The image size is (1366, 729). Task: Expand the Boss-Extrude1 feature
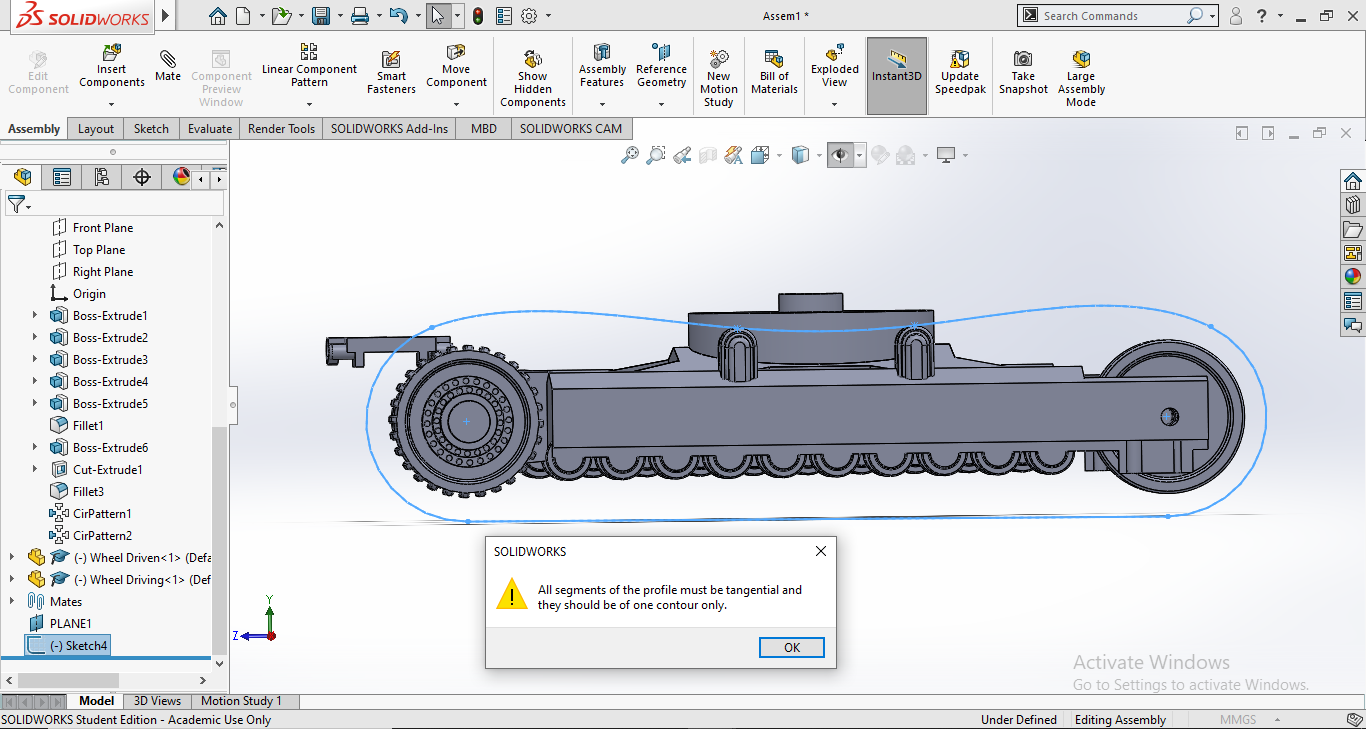34,315
